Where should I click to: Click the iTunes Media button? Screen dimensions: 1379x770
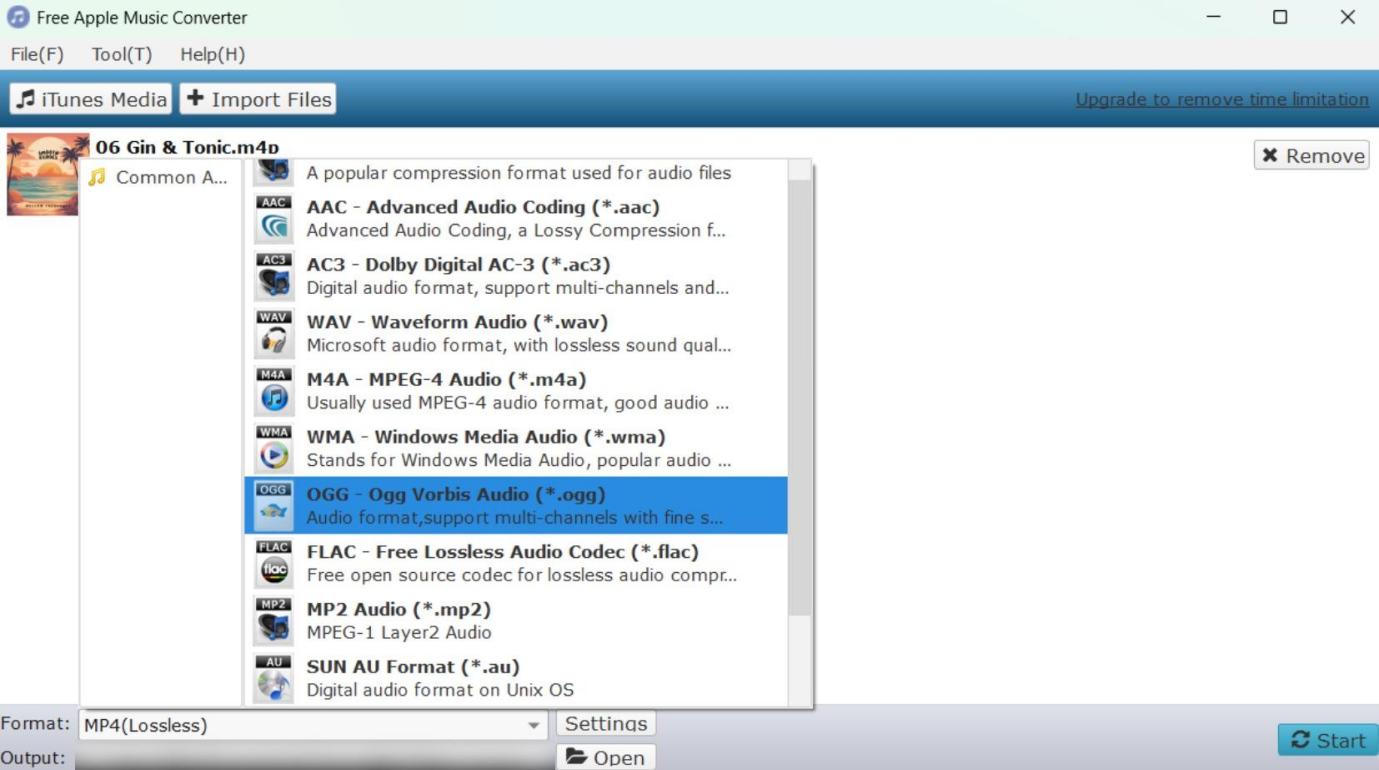91,99
